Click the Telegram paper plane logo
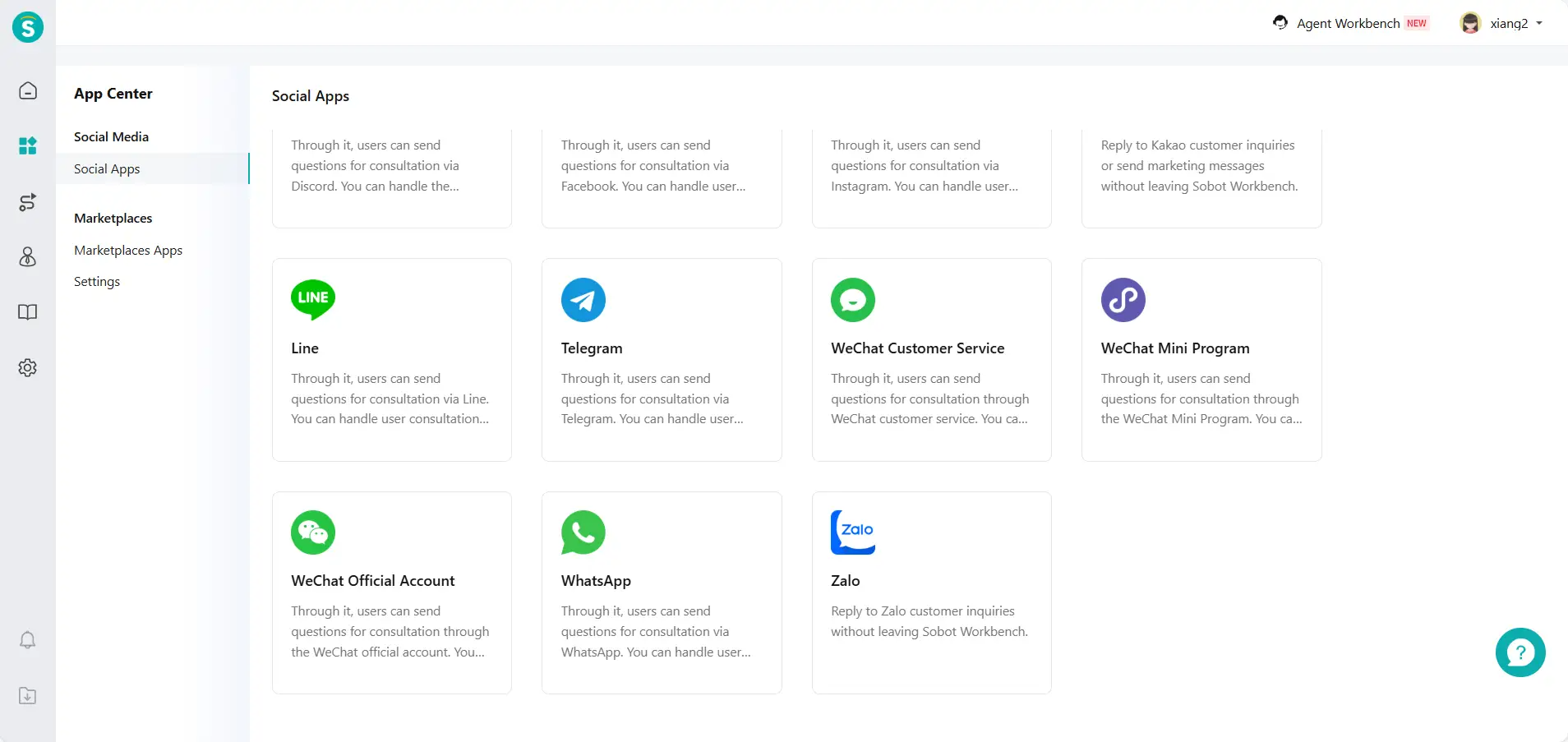This screenshot has height=742, width=1568. pos(583,300)
